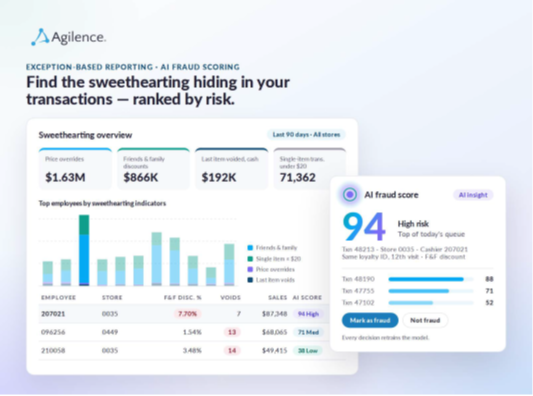Viewport: 533px width, 396px height.
Task: Sort by the AI SCORE column header
Action: (x=307, y=297)
